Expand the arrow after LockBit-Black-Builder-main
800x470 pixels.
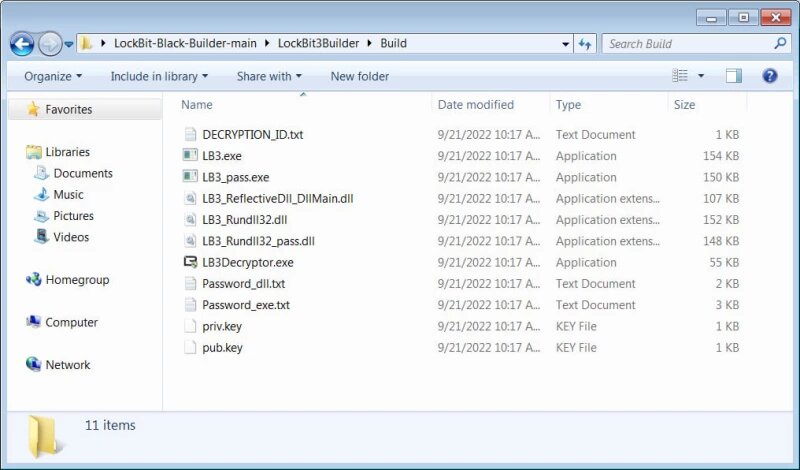pyautogui.click(x=267, y=43)
